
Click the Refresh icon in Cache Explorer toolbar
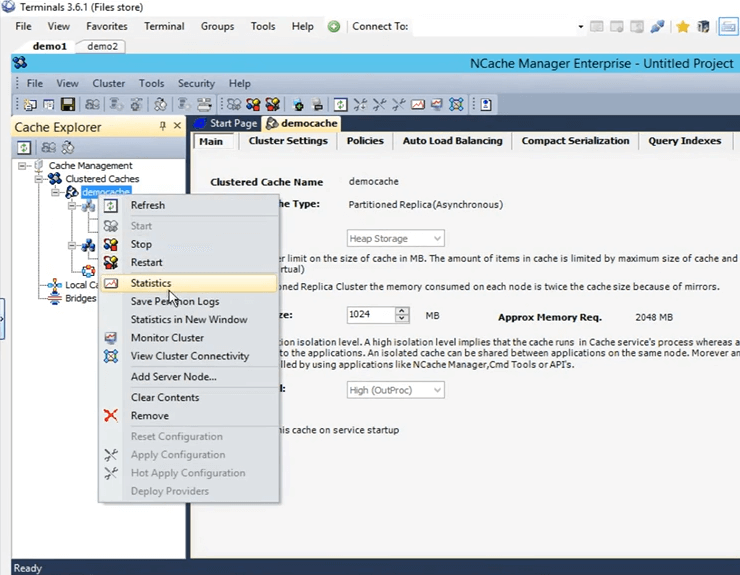coord(24,148)
